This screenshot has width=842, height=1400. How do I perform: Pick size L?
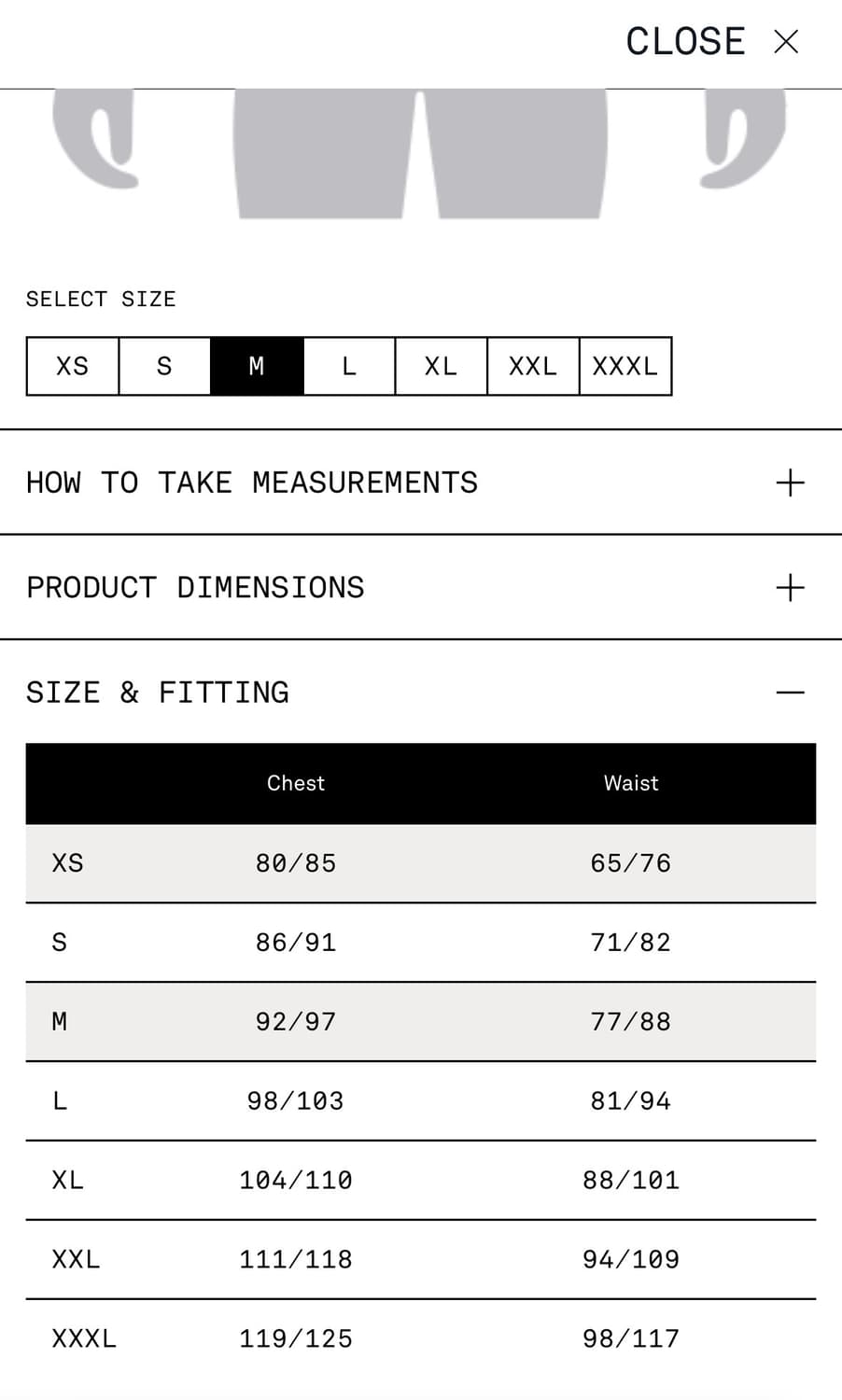pyautogui.click(x=349, y=366)
